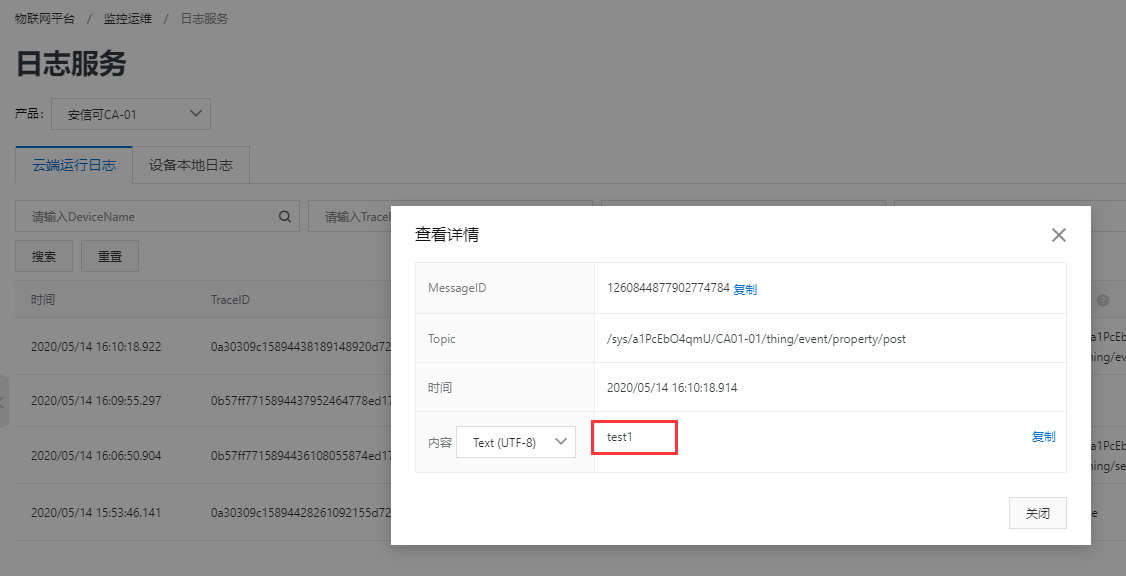Click log row time 2020/05/14 16:09:55.297
The height and width of the screenshot is (576, 1126).
coord(96,401)
